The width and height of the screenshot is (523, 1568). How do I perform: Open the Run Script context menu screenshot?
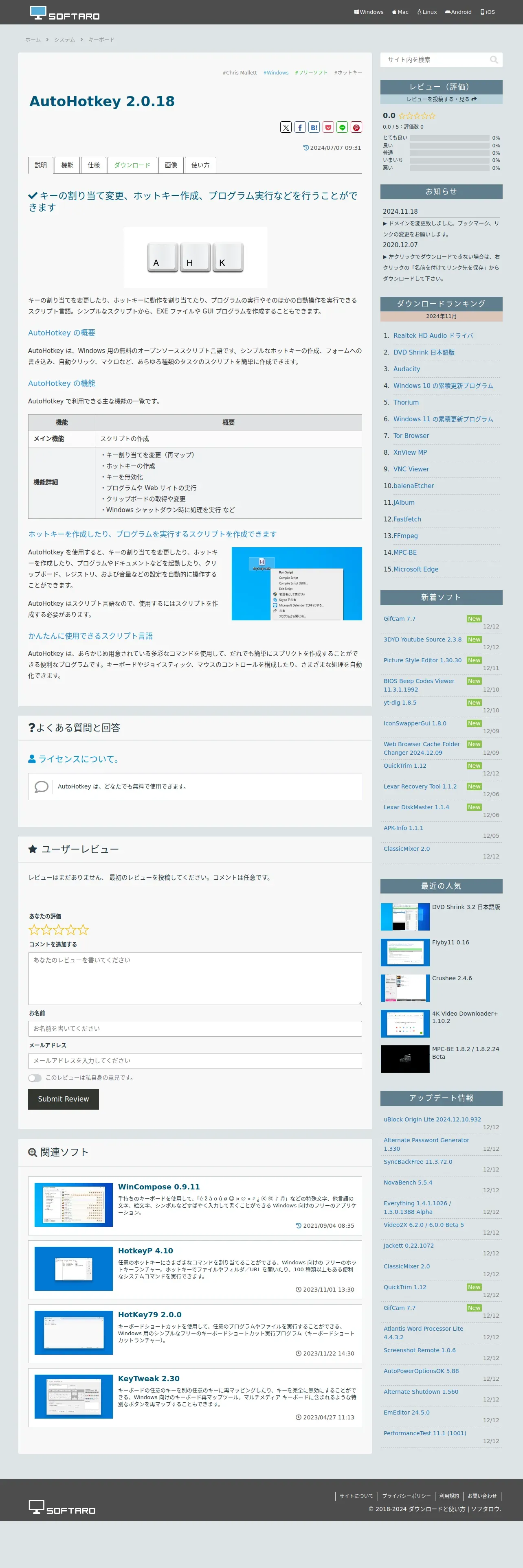tap(297, 583)
